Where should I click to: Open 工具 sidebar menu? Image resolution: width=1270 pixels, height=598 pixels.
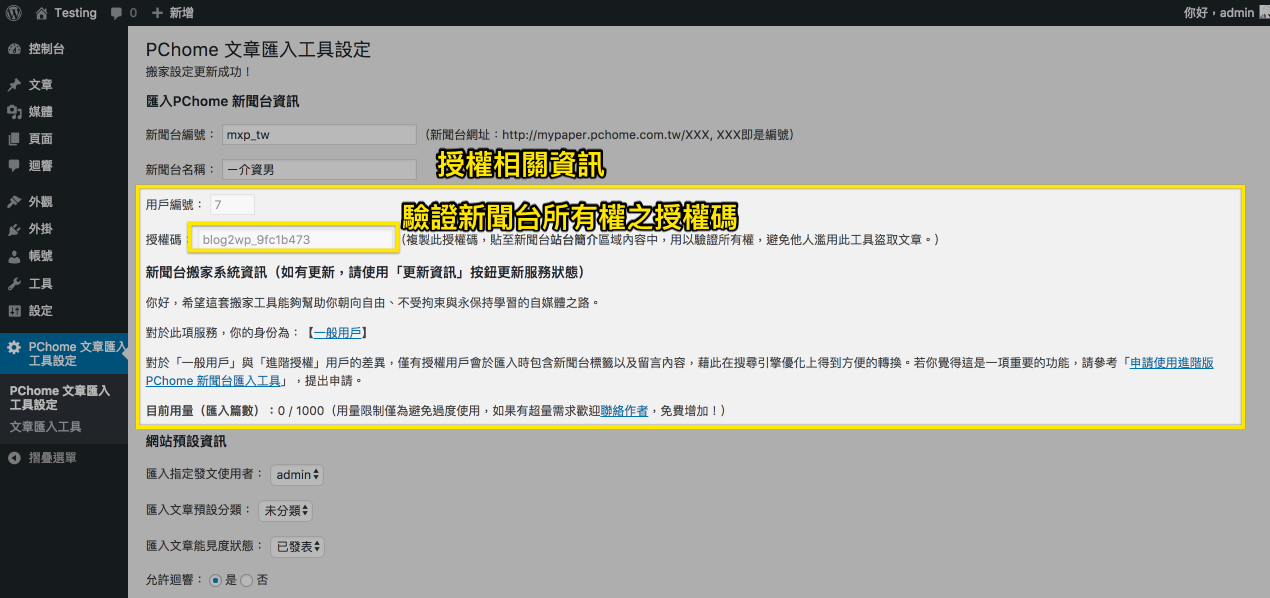tap(64, 284)
